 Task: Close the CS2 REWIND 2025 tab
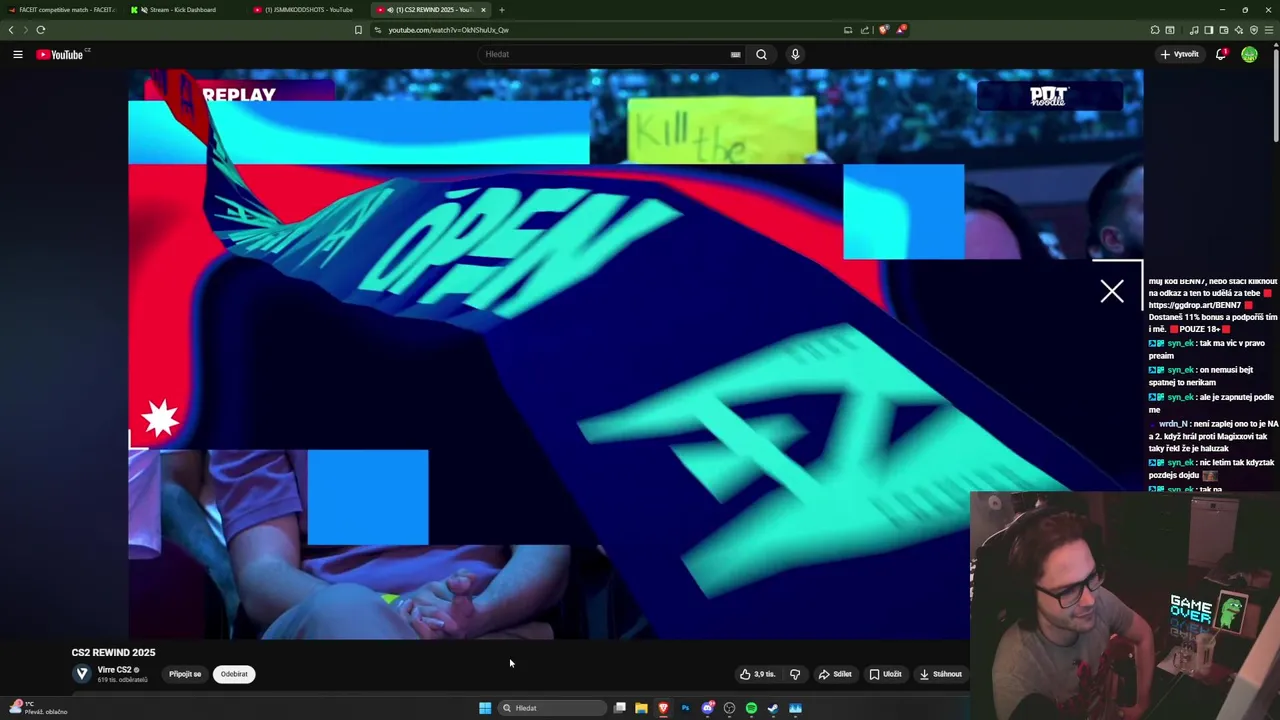[x=483, y=10]
